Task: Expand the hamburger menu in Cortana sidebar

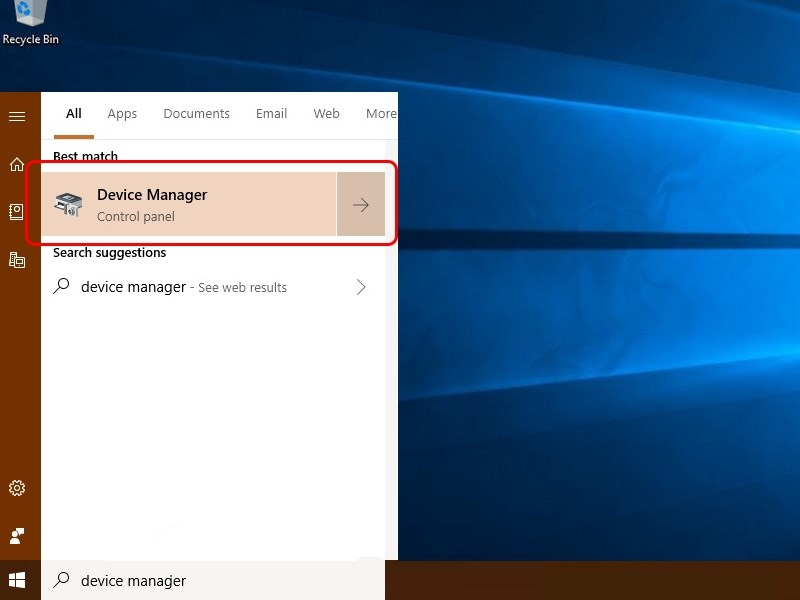Action: (x=17, y=117)
